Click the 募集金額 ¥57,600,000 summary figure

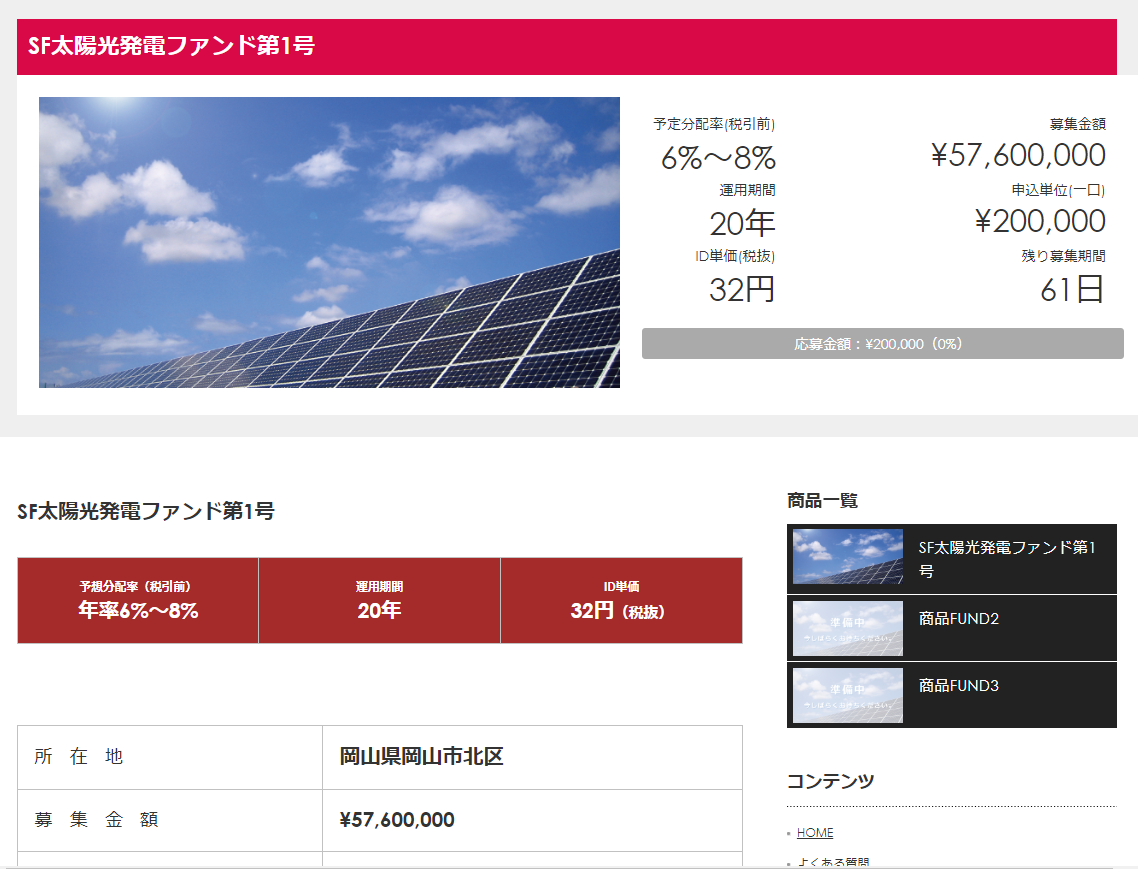(1018, 155)
